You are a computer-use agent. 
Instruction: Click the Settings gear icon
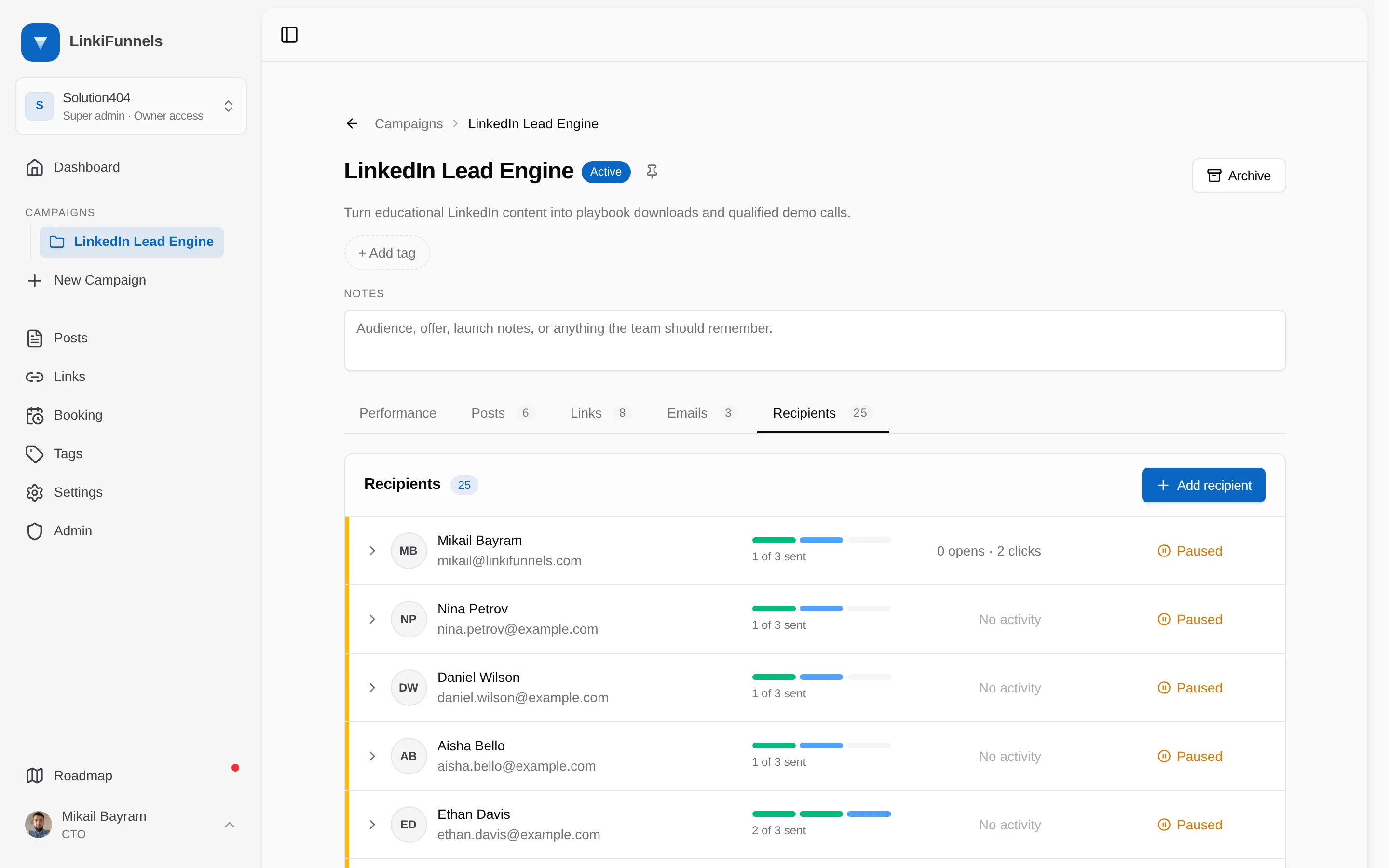(34, 492)
